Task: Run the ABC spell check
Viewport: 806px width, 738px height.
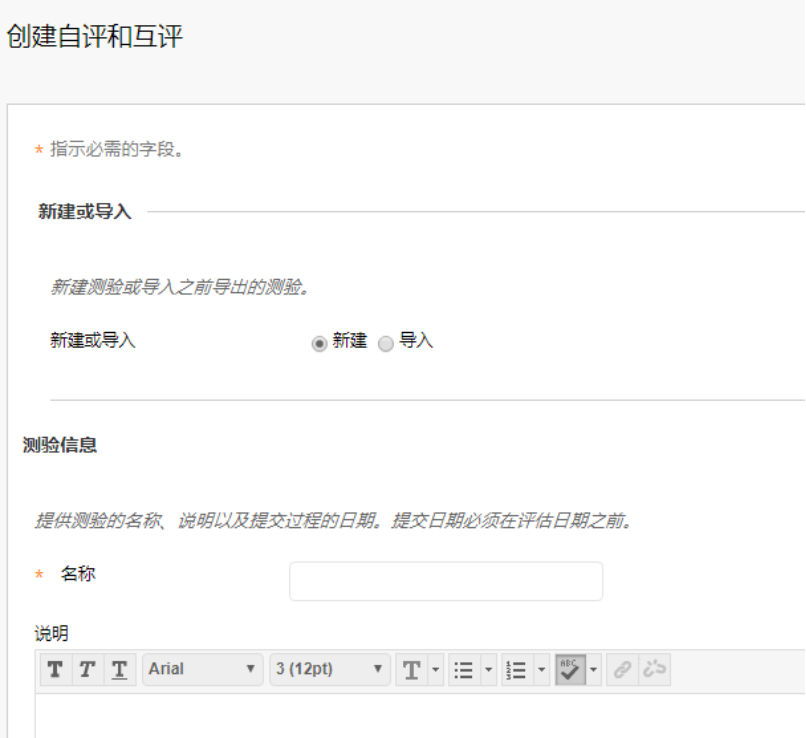Action: 570,669
